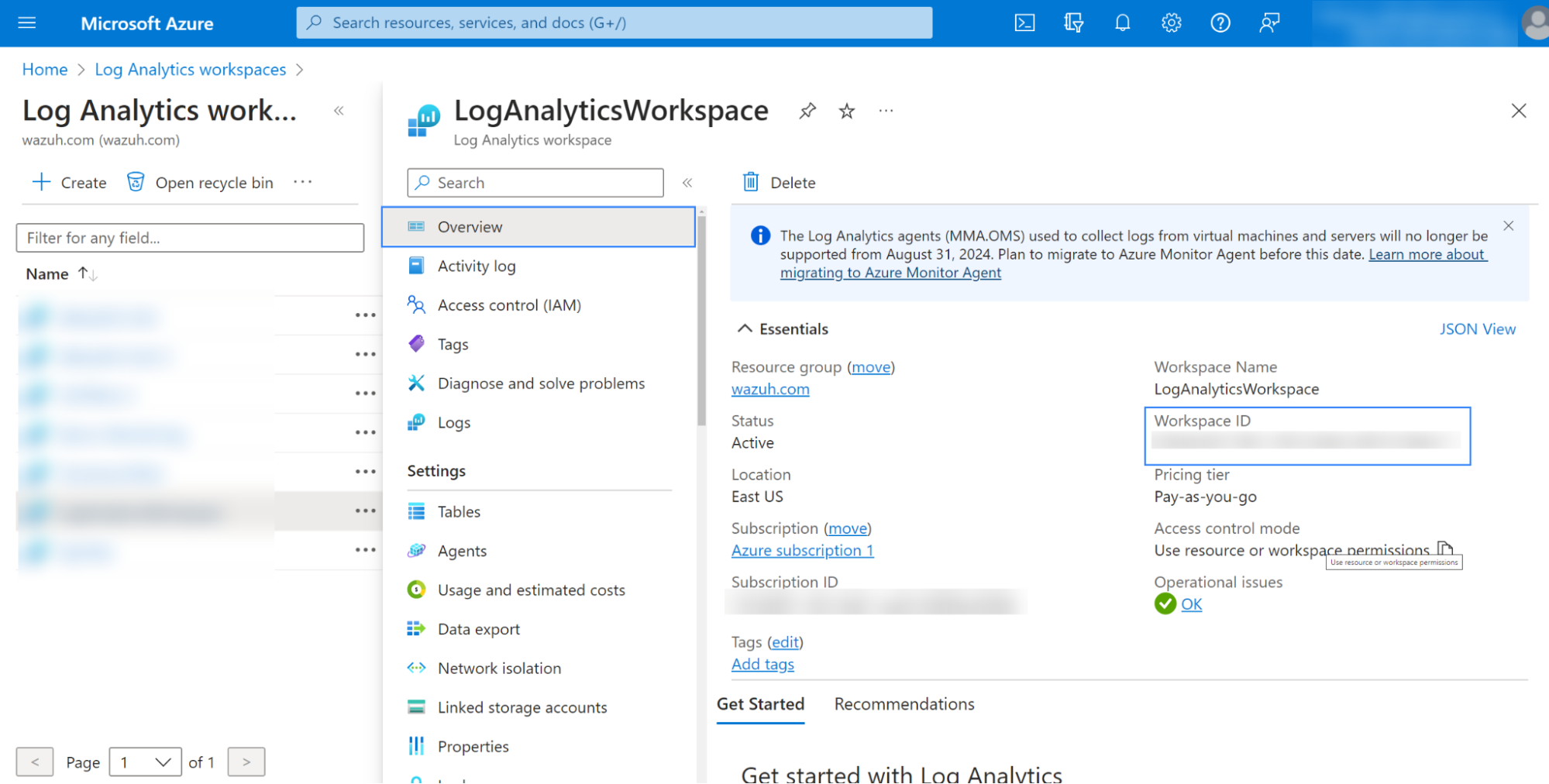This screenshot has width=1549, height=784.
Task: Switch to the Recommendations tab
Action: click(x=904, y=704)
